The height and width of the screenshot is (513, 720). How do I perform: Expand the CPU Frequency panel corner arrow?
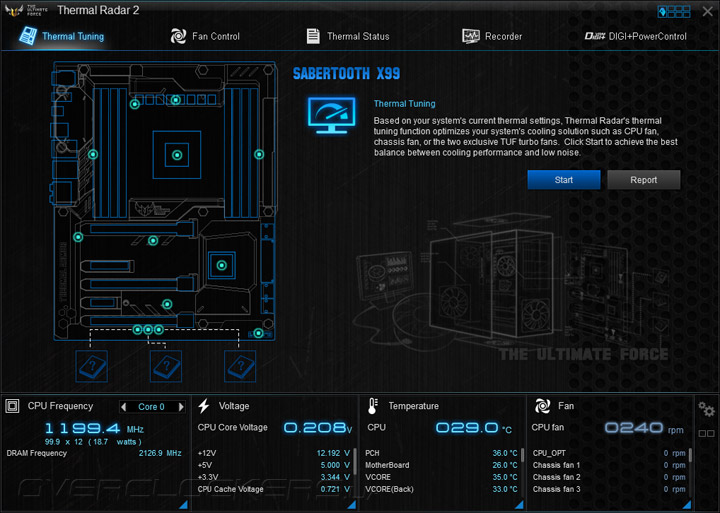click(x=183, y=505)
